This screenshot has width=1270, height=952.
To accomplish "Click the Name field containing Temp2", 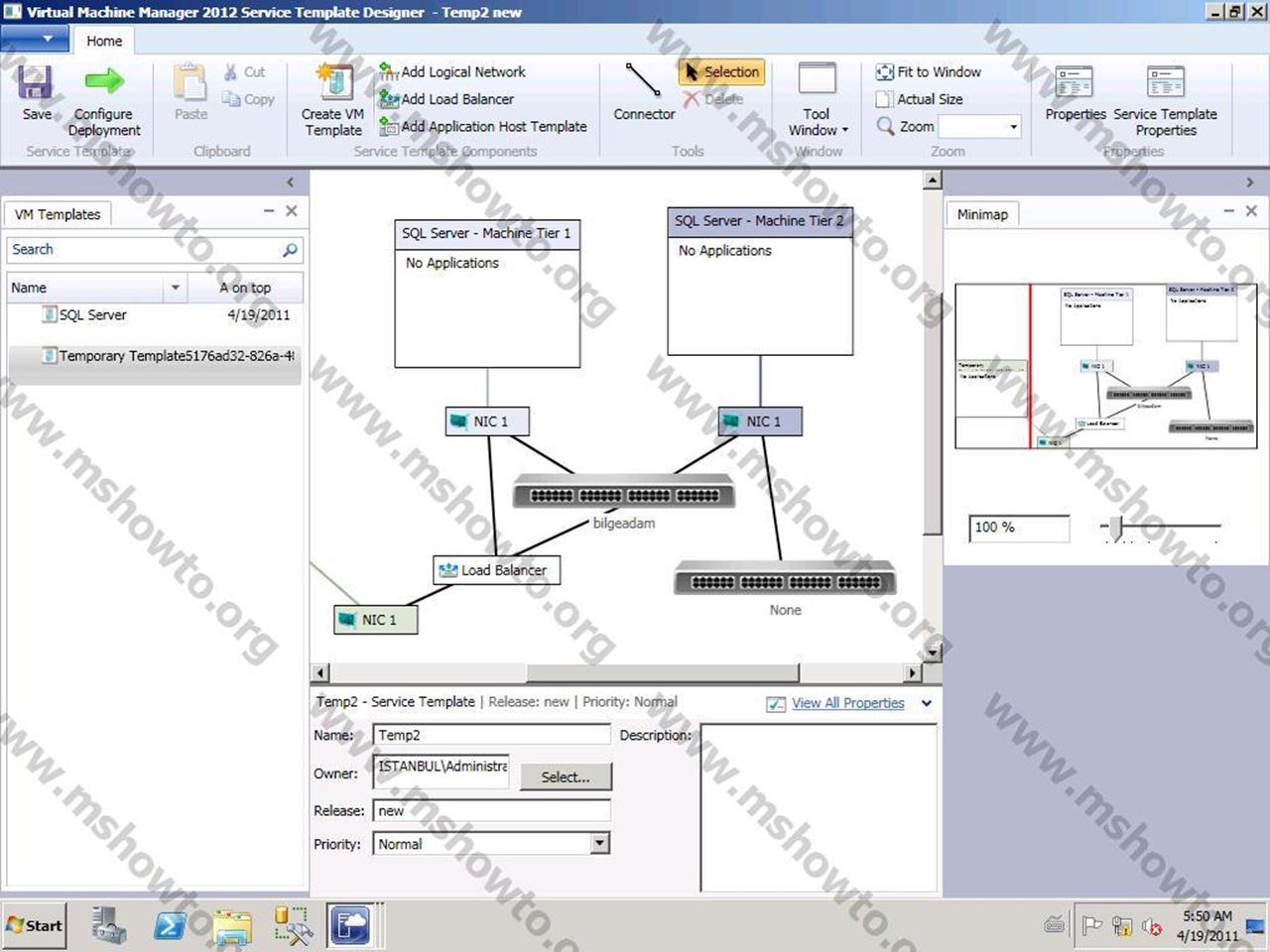I will 491,735.
